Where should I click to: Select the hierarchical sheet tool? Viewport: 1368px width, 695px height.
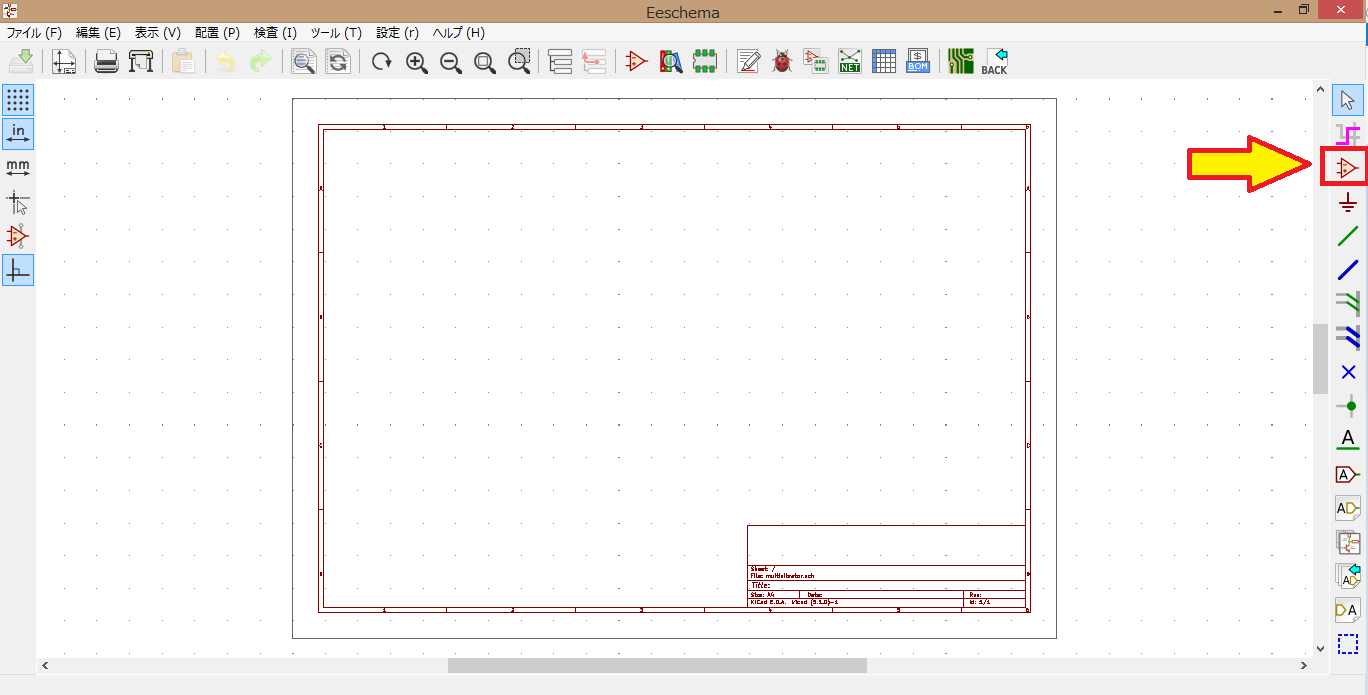tap(1348, 542)
